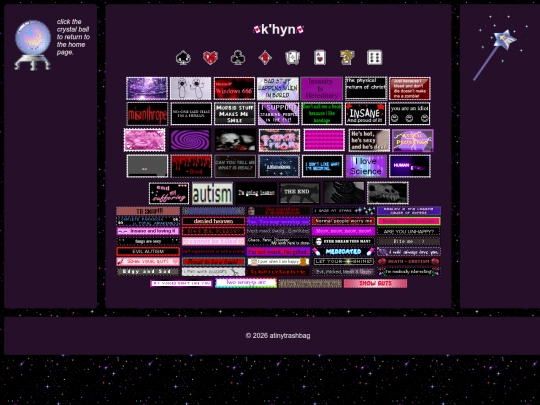The height and width of the screenshot is (405, 540).
Task: Open the 'Can you tell me what is real?' stamp
Action: click(235, 166)
